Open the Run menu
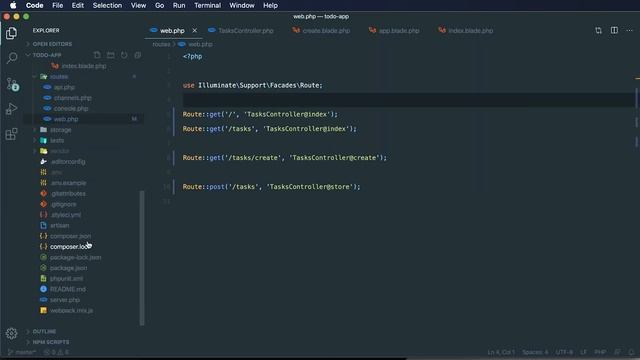This screenshot has height=360, width=640. click(x=179, y=5)
